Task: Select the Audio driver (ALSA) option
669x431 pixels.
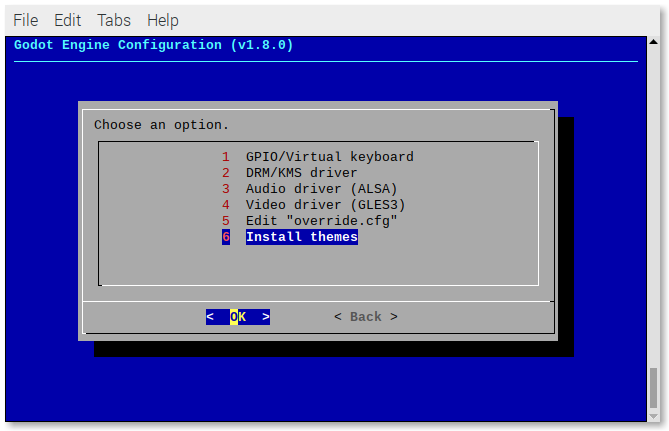Action: tap(309, 189)
